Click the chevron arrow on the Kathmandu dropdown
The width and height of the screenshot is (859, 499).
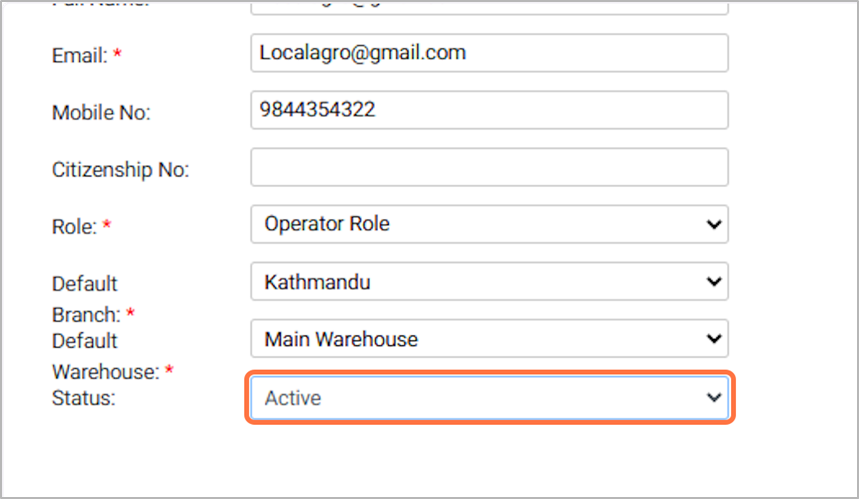(x=713, y=282)
